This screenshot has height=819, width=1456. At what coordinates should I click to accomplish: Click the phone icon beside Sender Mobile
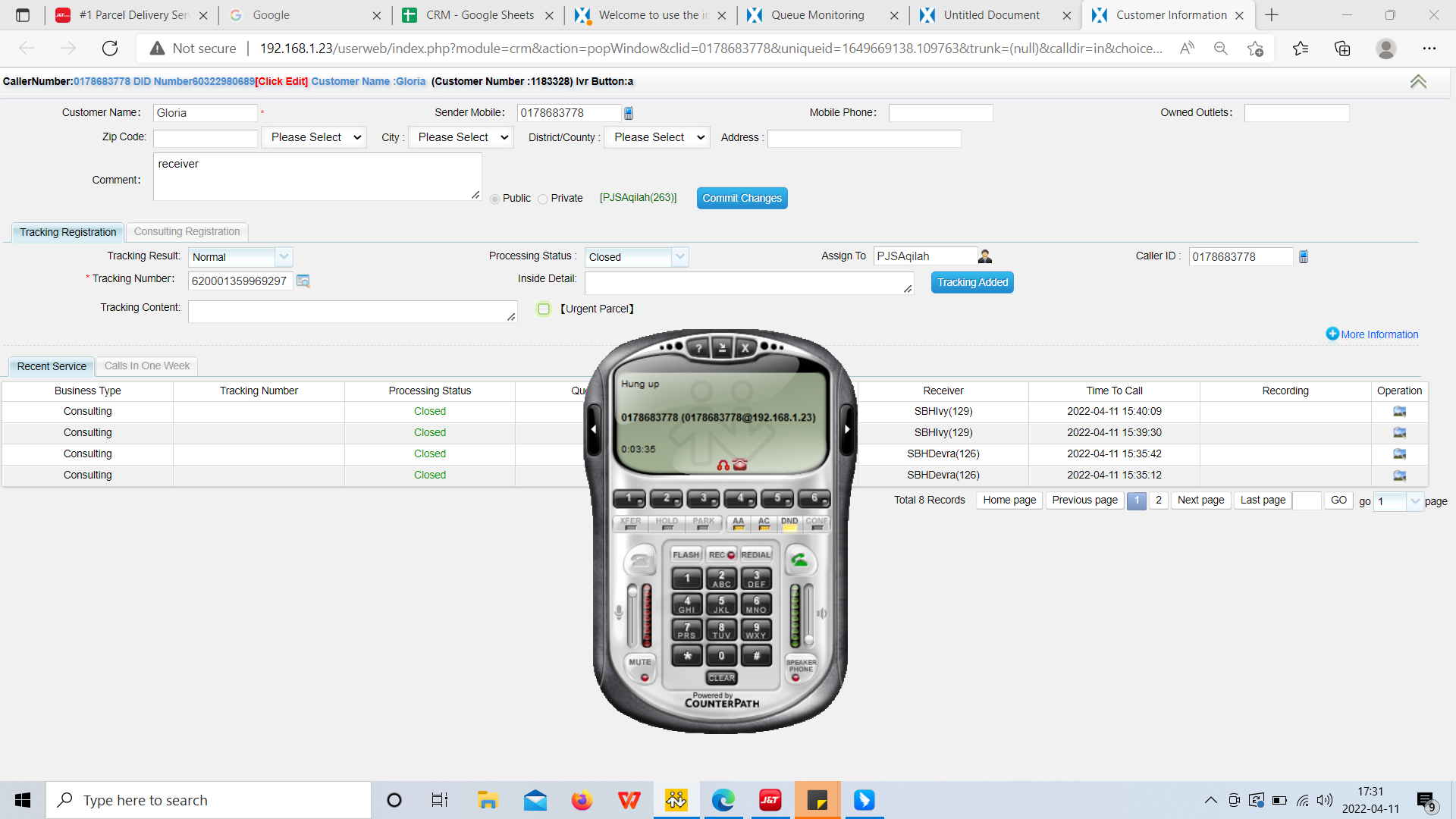coord(629,114)
